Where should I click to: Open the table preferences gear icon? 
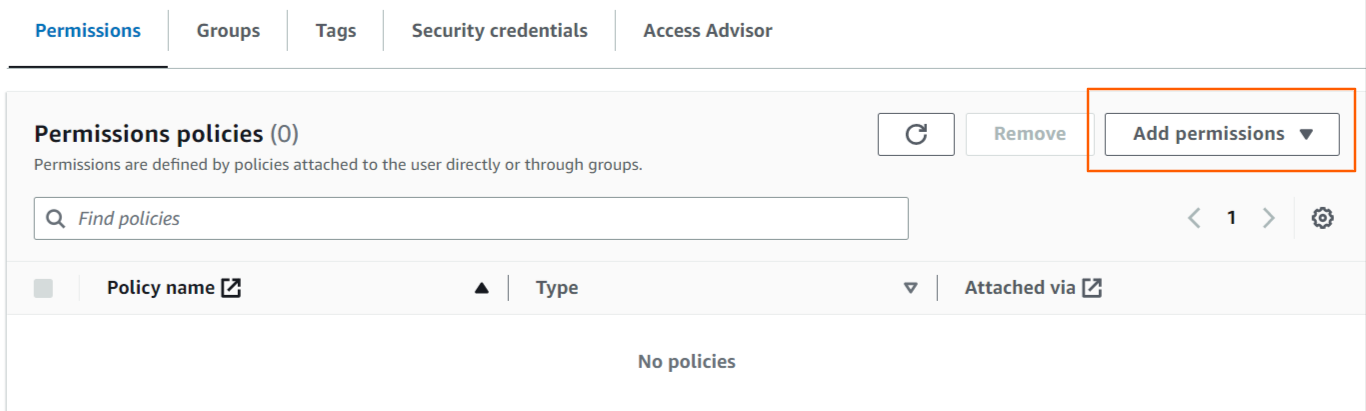pos(1322,218)
